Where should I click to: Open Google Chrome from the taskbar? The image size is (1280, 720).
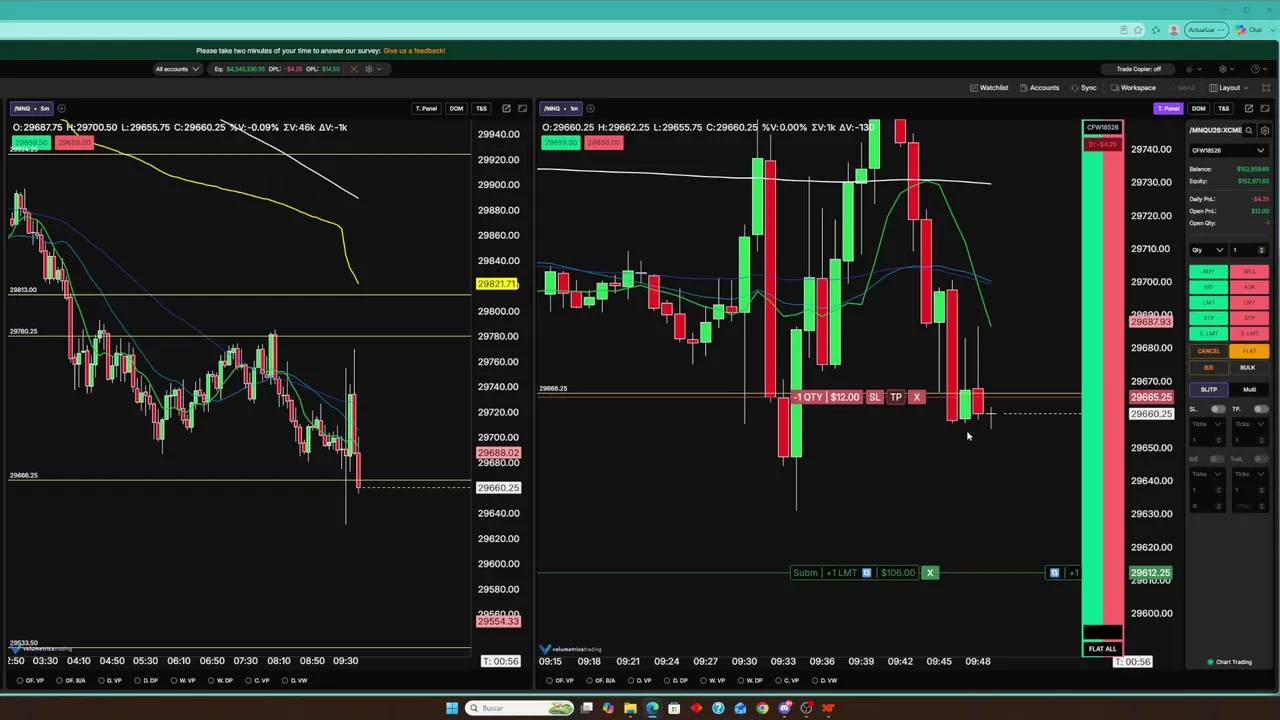pos(762,708)
